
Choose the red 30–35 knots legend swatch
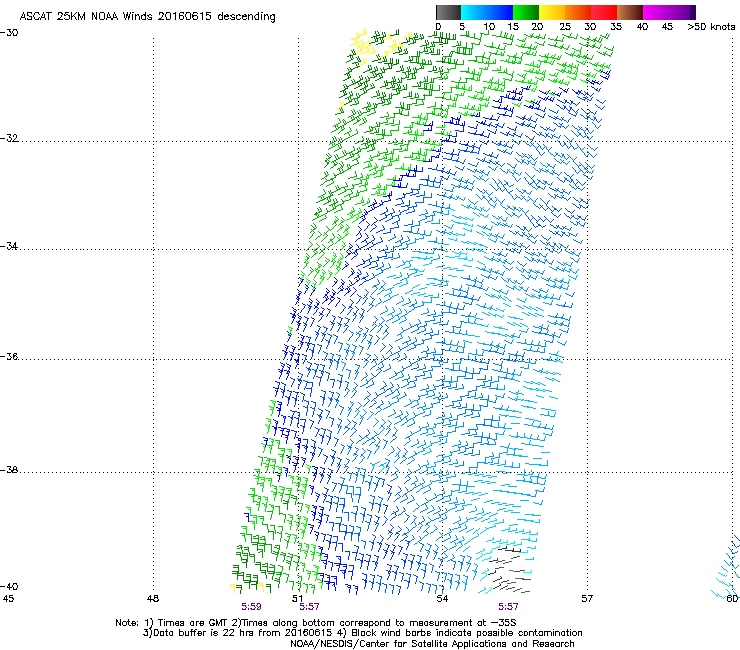pos(604,12)
